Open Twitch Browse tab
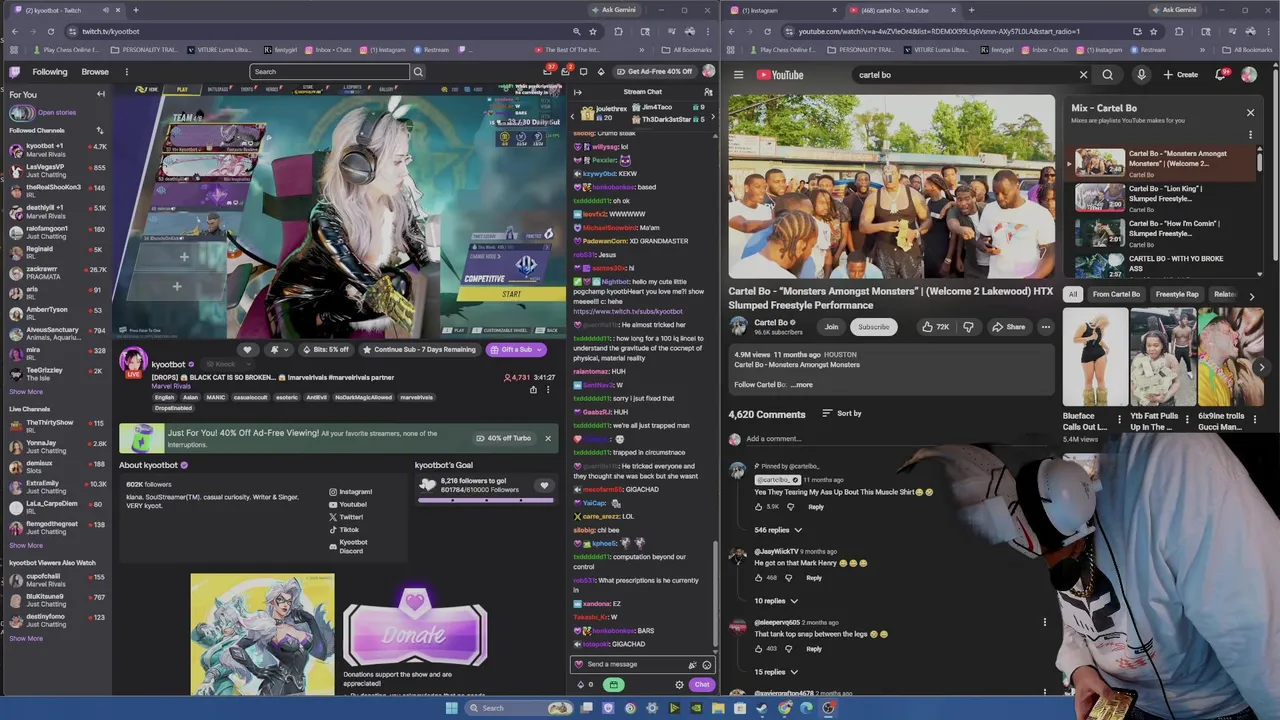 click(95, 72)
